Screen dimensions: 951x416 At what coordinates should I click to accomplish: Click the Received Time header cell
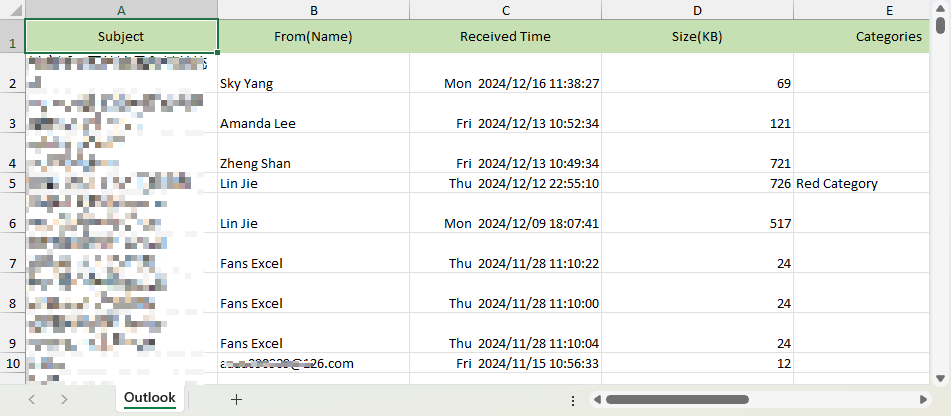(x=505, y=37)
